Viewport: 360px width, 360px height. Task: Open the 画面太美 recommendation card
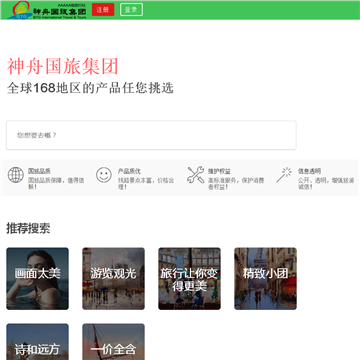point(38,279)
